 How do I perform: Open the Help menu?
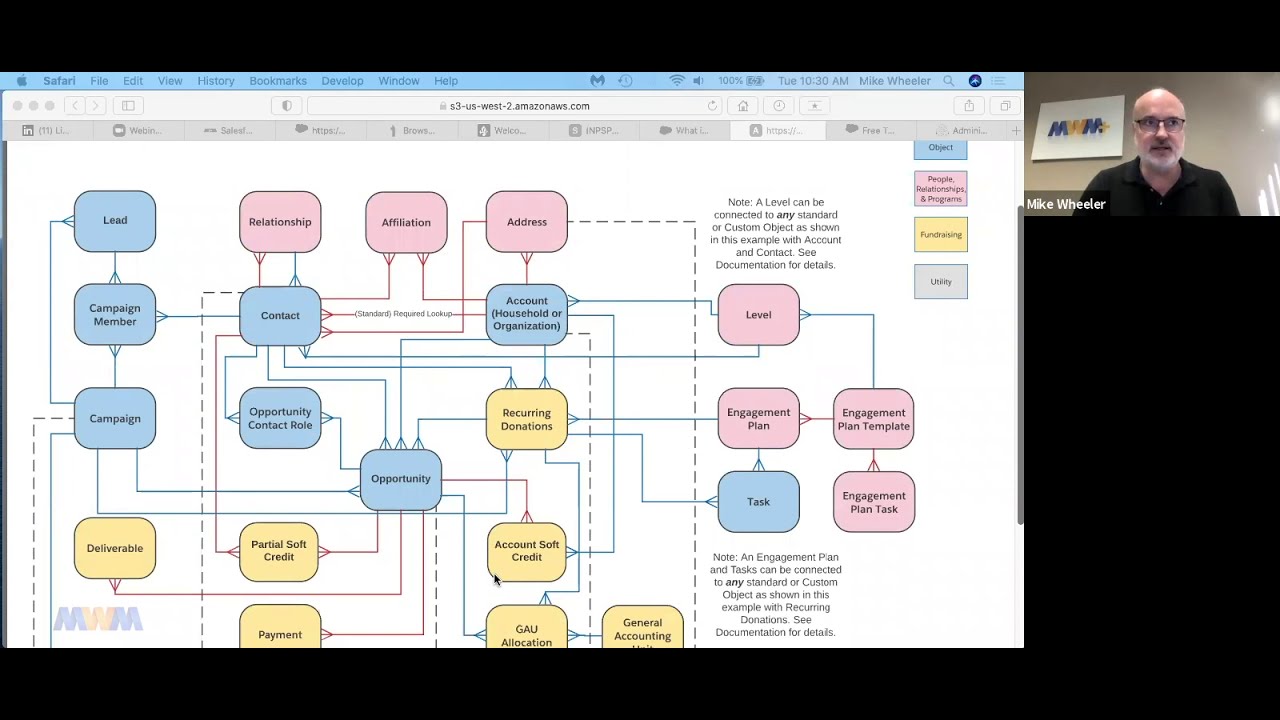446,81
